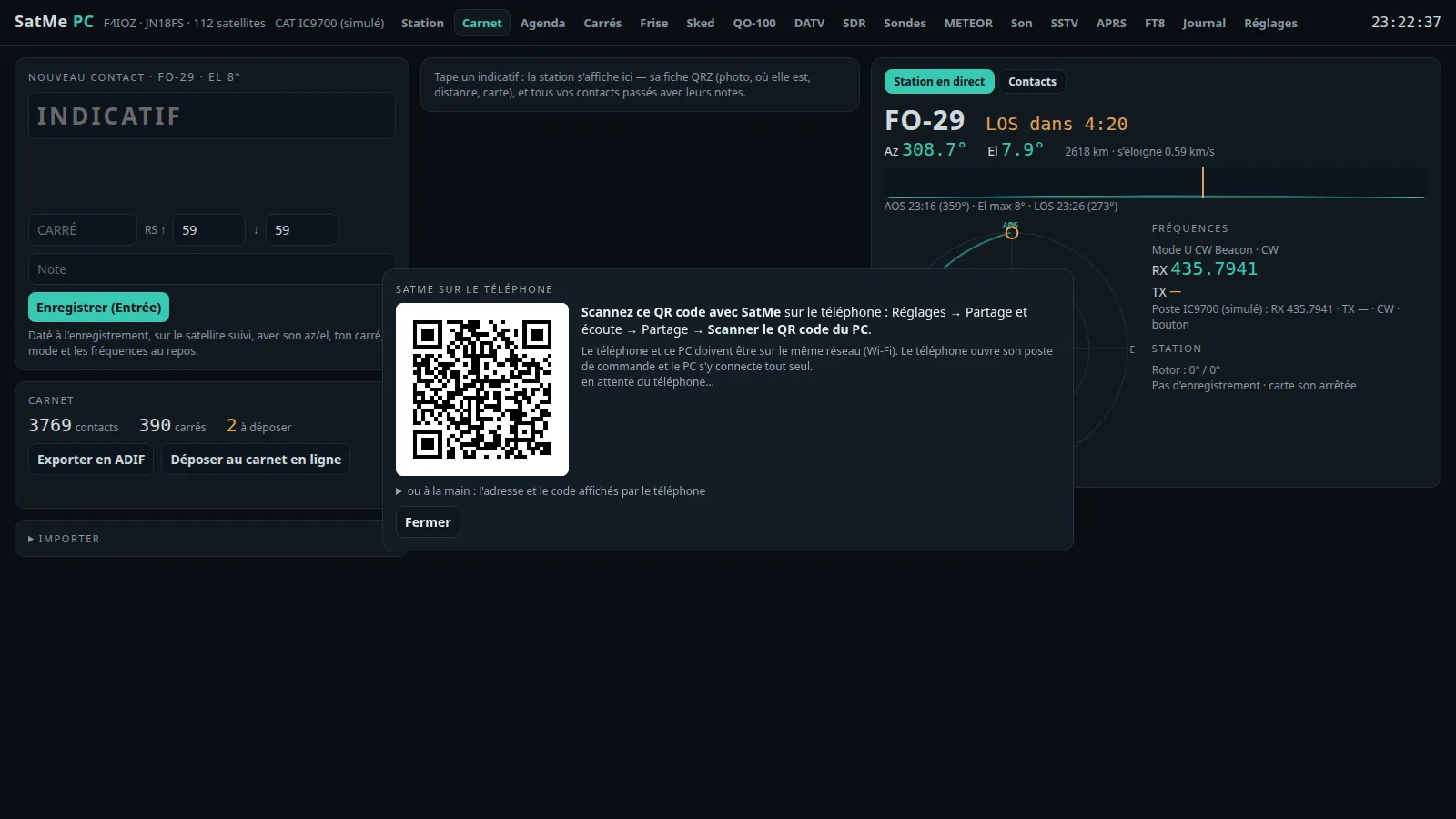Click the '2 à déposer' count
Image resolution: width=1456 pixels, height=819 pixels.
tap(259, 426)
